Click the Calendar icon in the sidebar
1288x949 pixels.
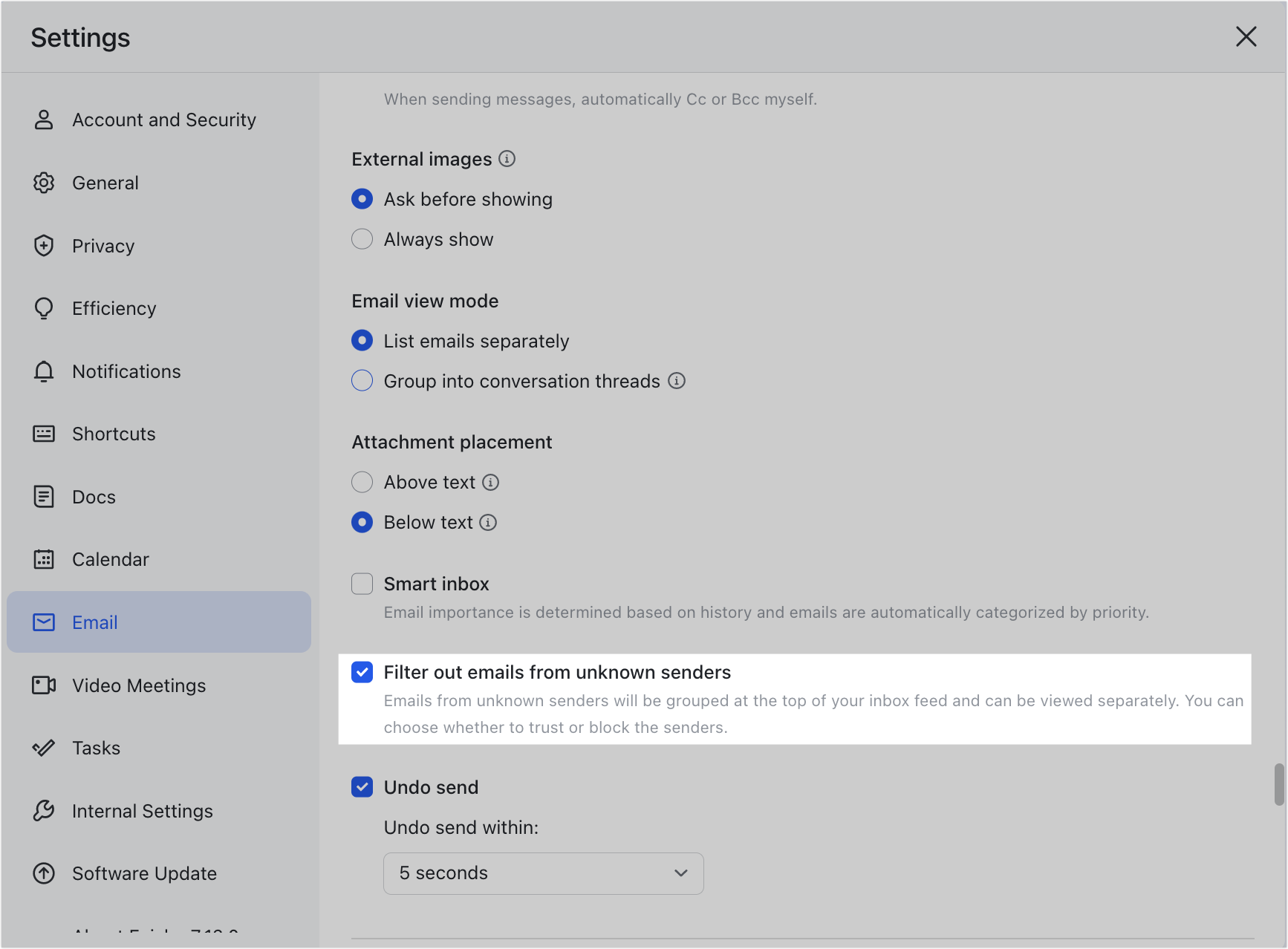click(x=44, y=559)
